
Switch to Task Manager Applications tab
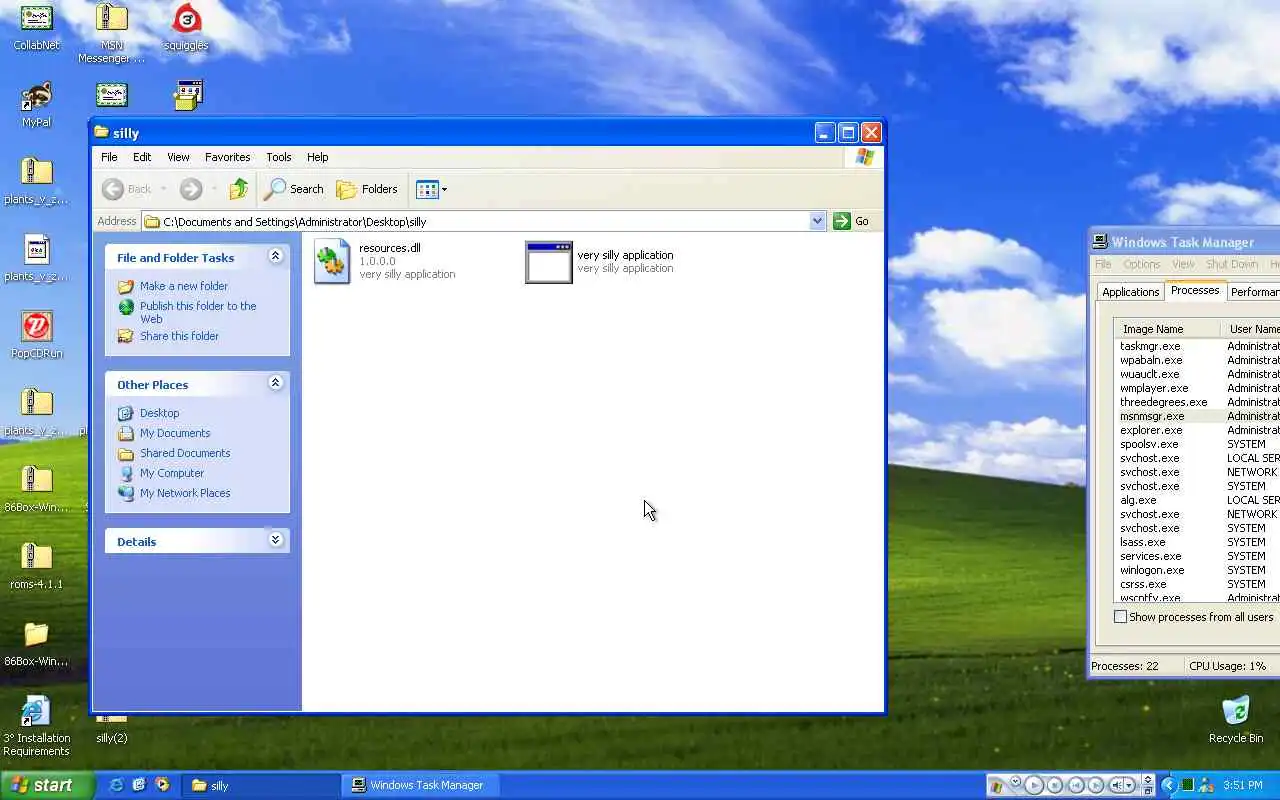(1130, 292)
